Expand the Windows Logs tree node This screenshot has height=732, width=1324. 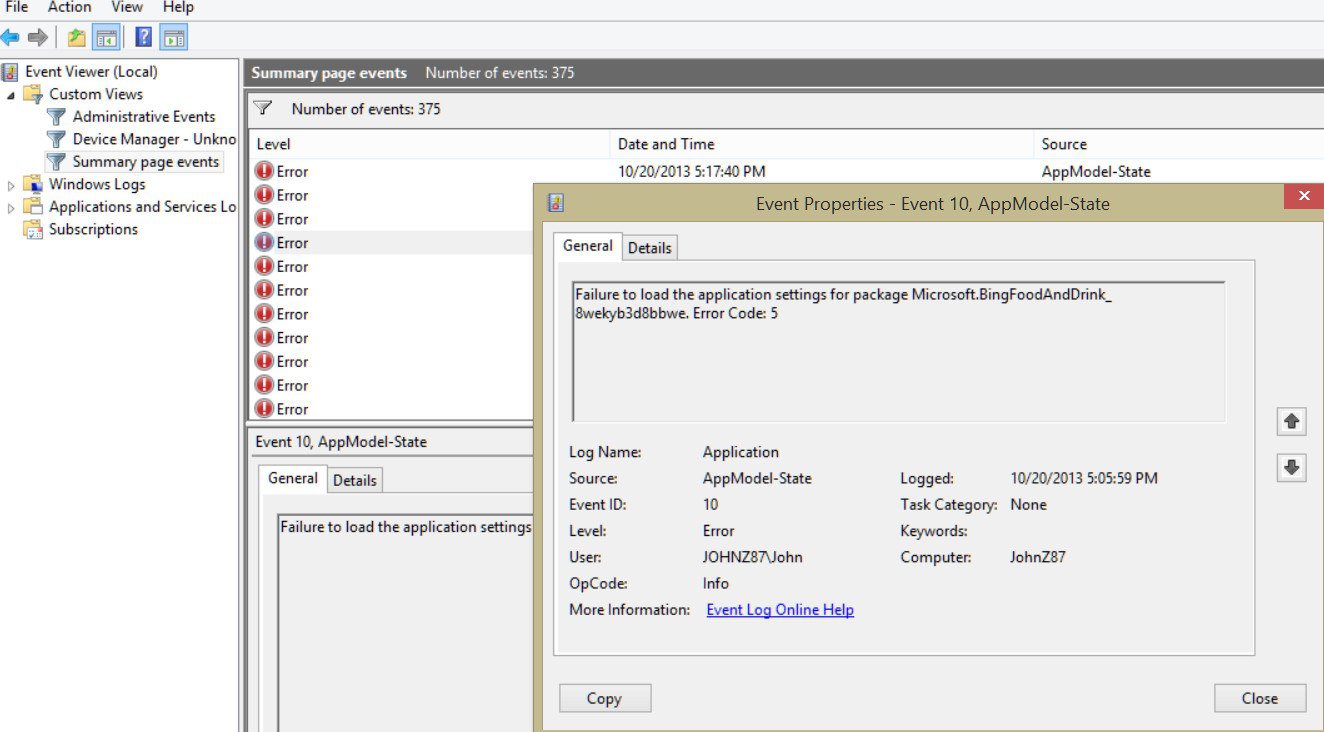coord(12,184)
